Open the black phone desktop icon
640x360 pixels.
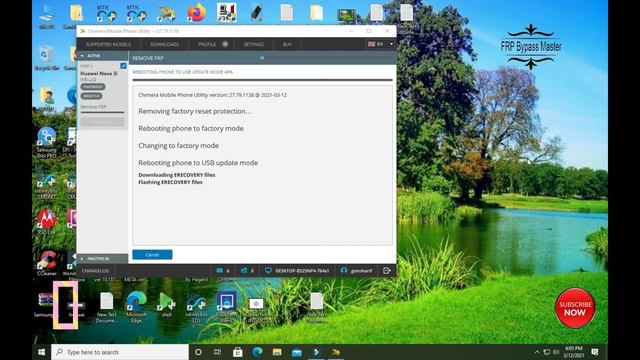click(x=256, y=13)
